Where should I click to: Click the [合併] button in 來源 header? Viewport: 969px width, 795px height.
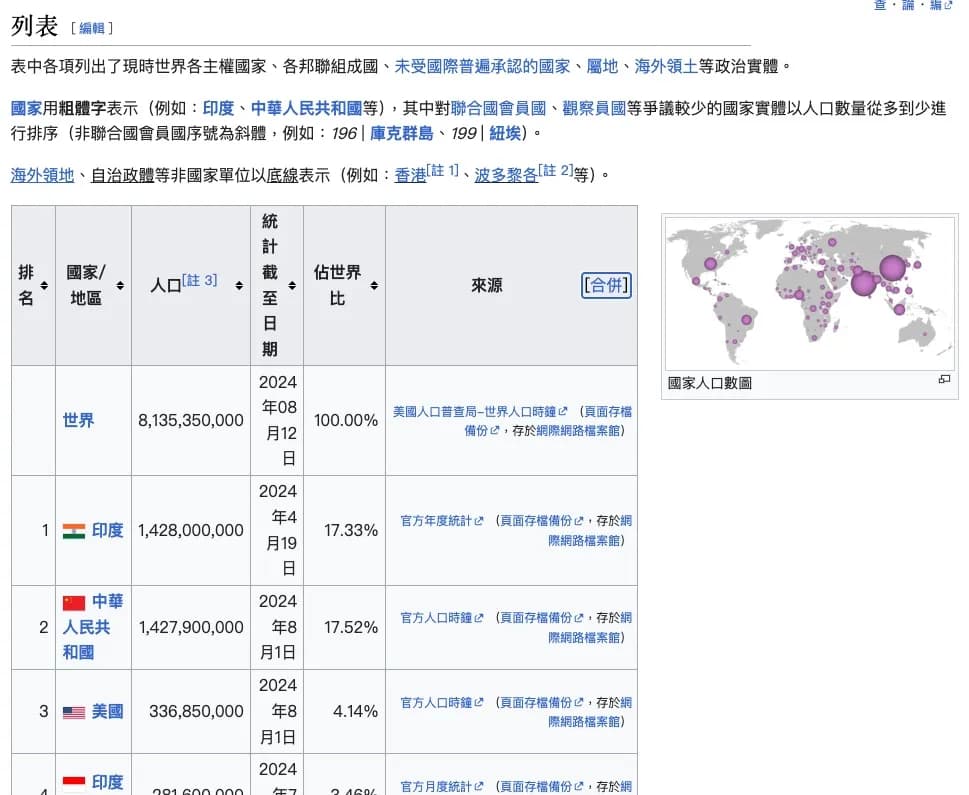tap(606, 285)
